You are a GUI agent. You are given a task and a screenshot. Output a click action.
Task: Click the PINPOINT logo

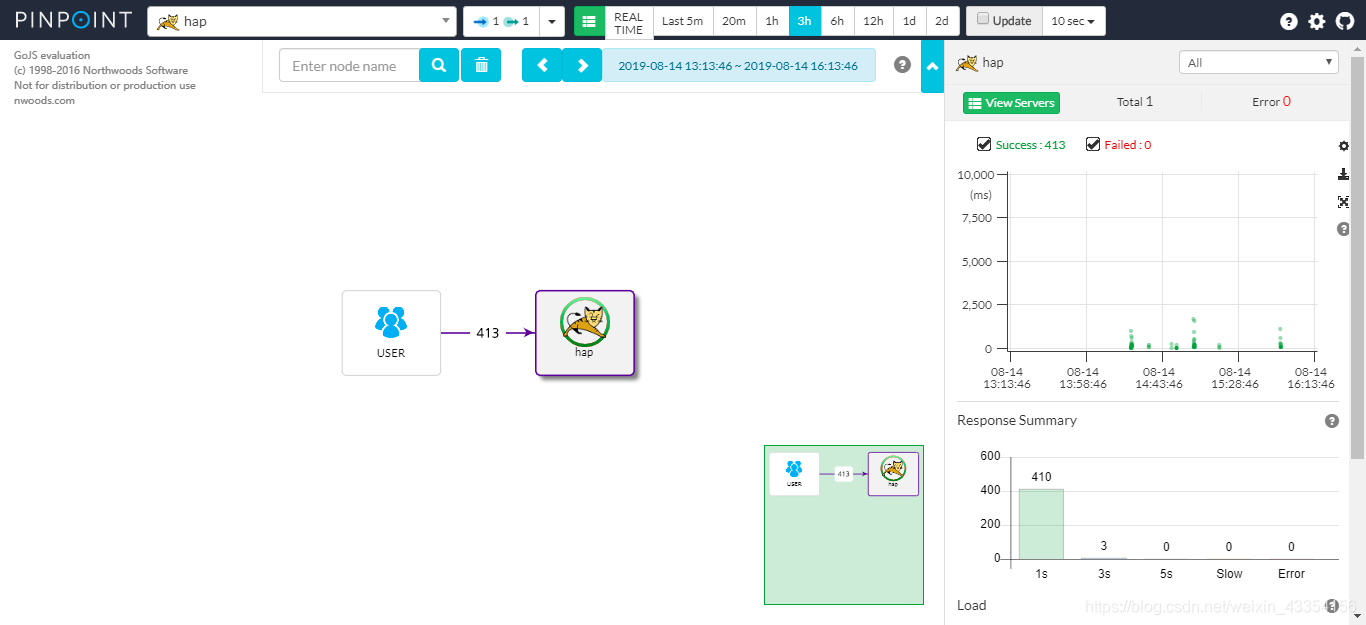tap(73, 20)
